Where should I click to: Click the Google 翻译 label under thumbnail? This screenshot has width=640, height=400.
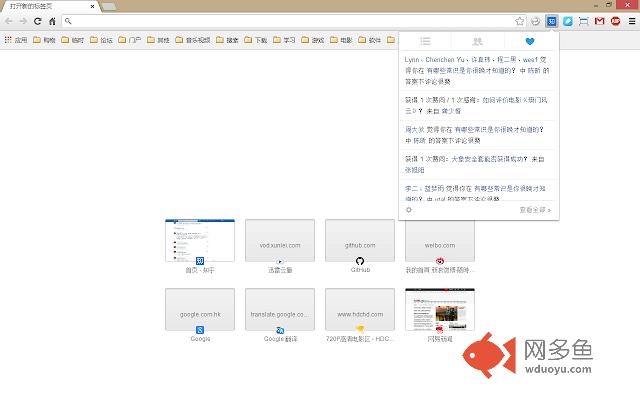click(280, 339)
